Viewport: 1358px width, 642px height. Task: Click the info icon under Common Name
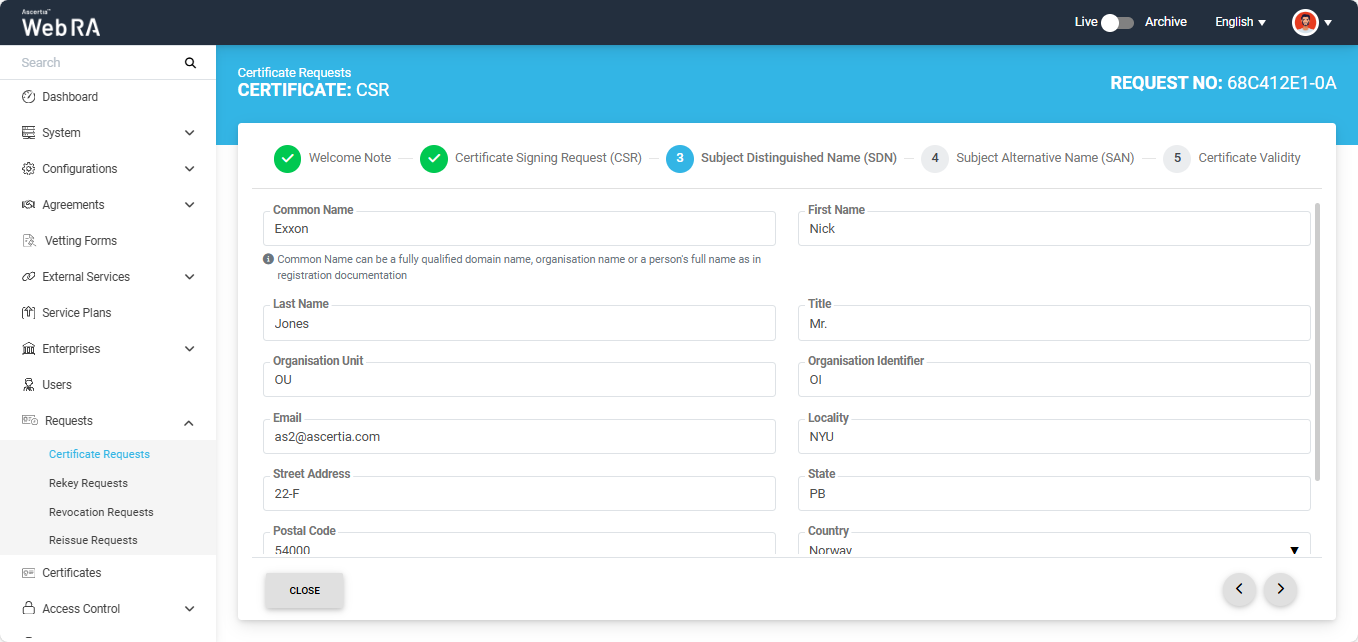tap(268, 259)
